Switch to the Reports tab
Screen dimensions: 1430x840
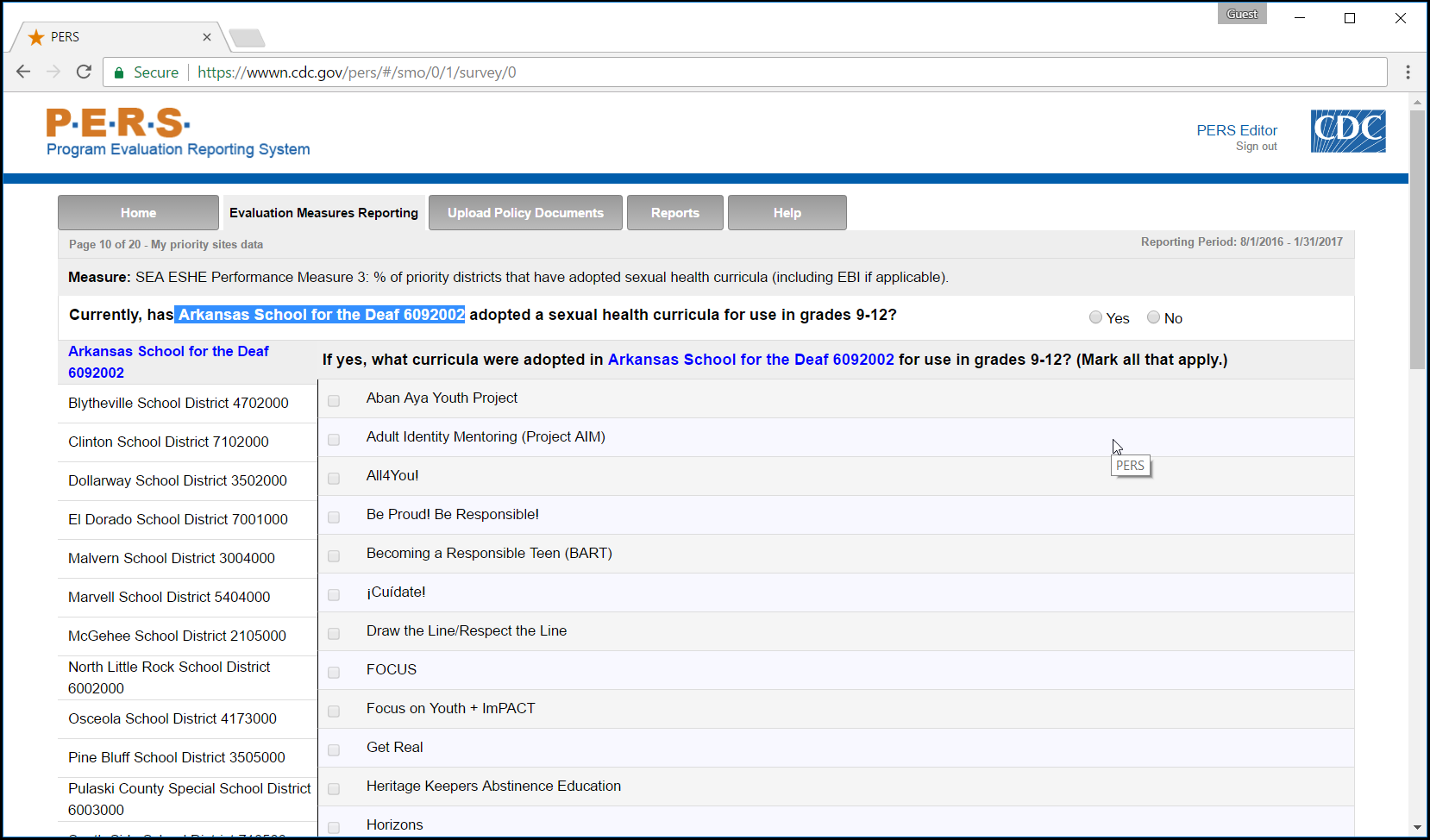674,213
